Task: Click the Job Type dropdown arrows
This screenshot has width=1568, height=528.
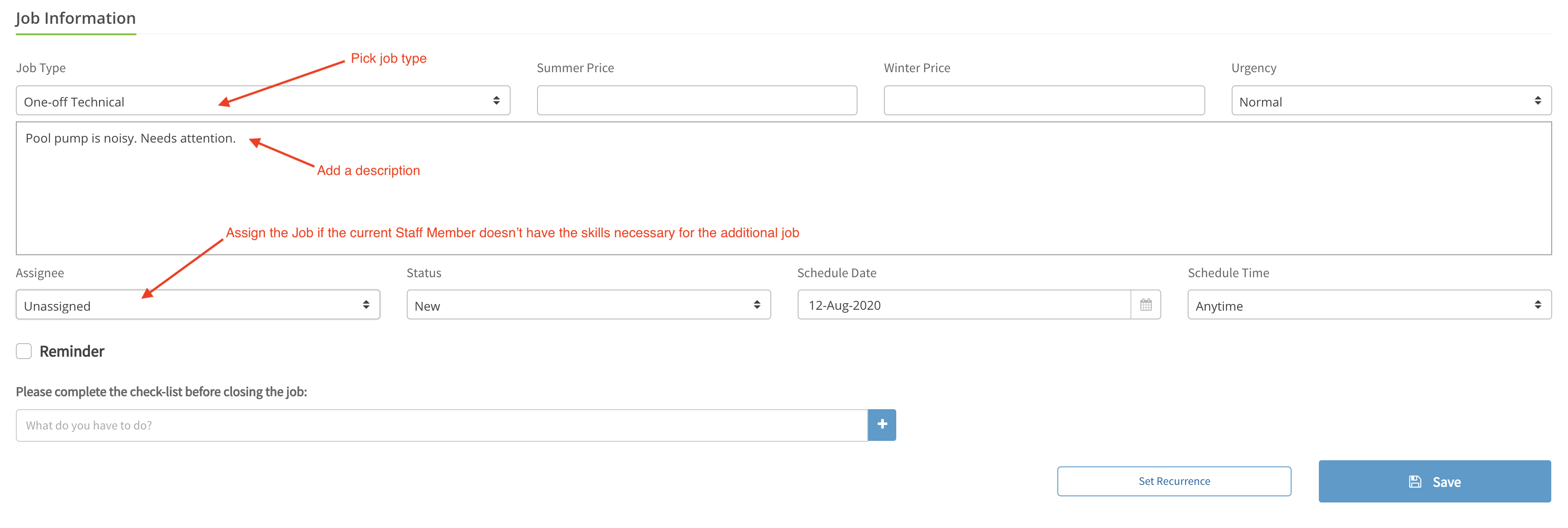Action: (x=497, y=100)
